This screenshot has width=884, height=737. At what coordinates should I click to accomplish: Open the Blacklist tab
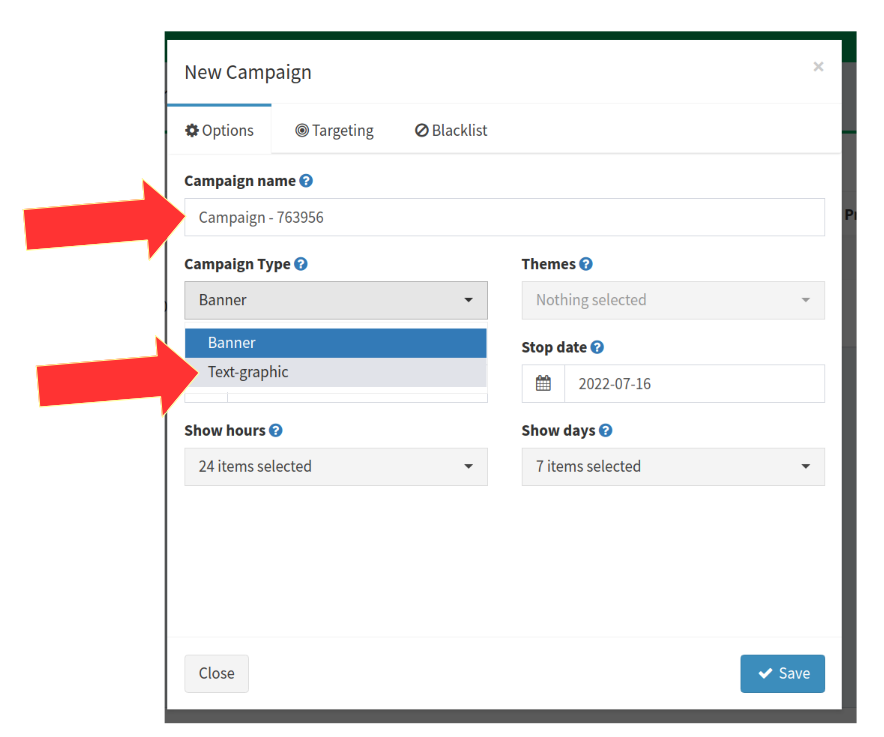coord(451,130)
